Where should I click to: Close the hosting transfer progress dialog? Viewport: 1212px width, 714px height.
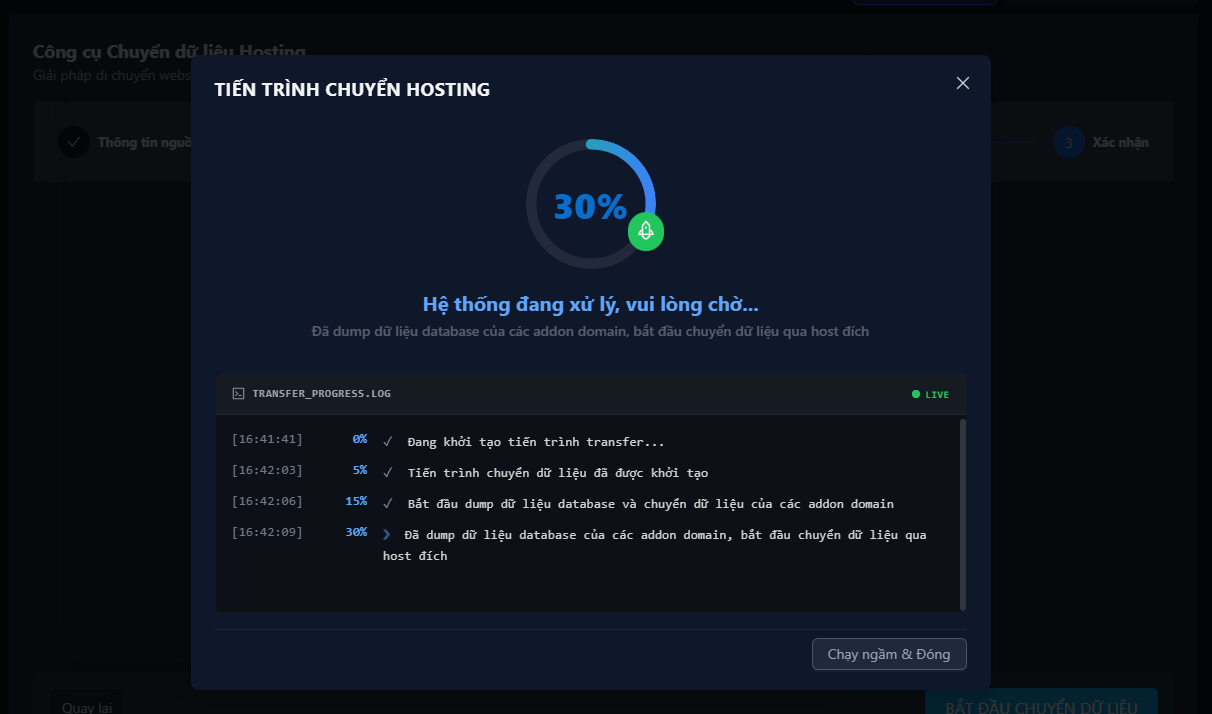tap(963, 83)
